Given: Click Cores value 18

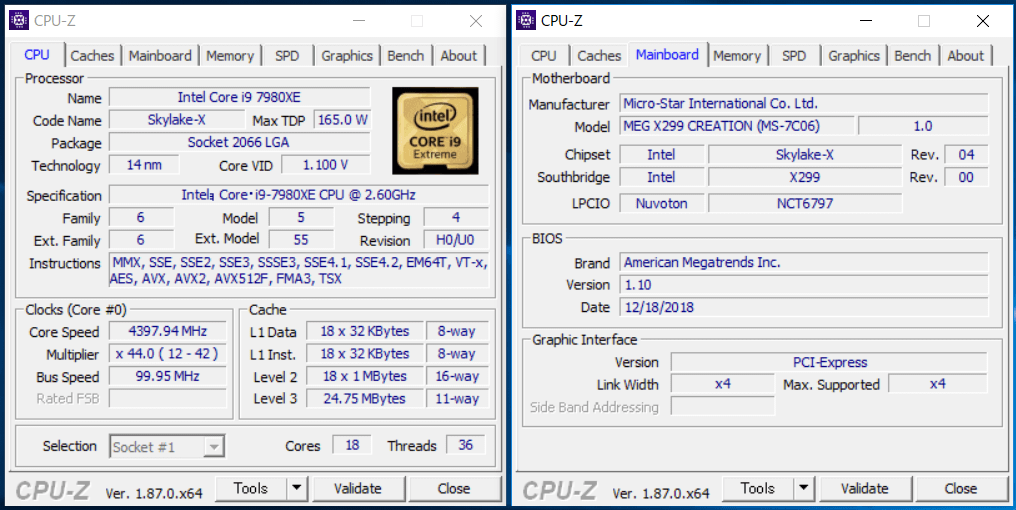Looking at the screenshot, I should pos(352,445).
